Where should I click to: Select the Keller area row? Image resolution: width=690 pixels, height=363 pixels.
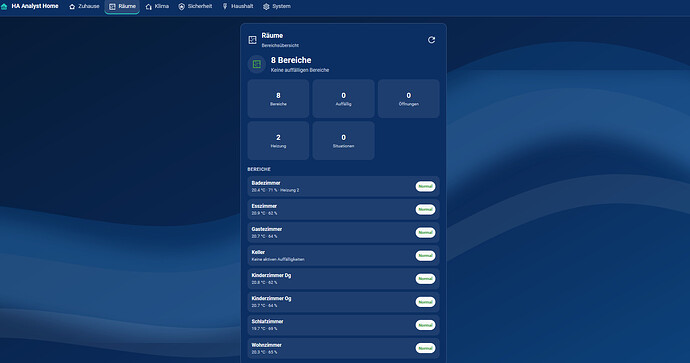point(343,256)
